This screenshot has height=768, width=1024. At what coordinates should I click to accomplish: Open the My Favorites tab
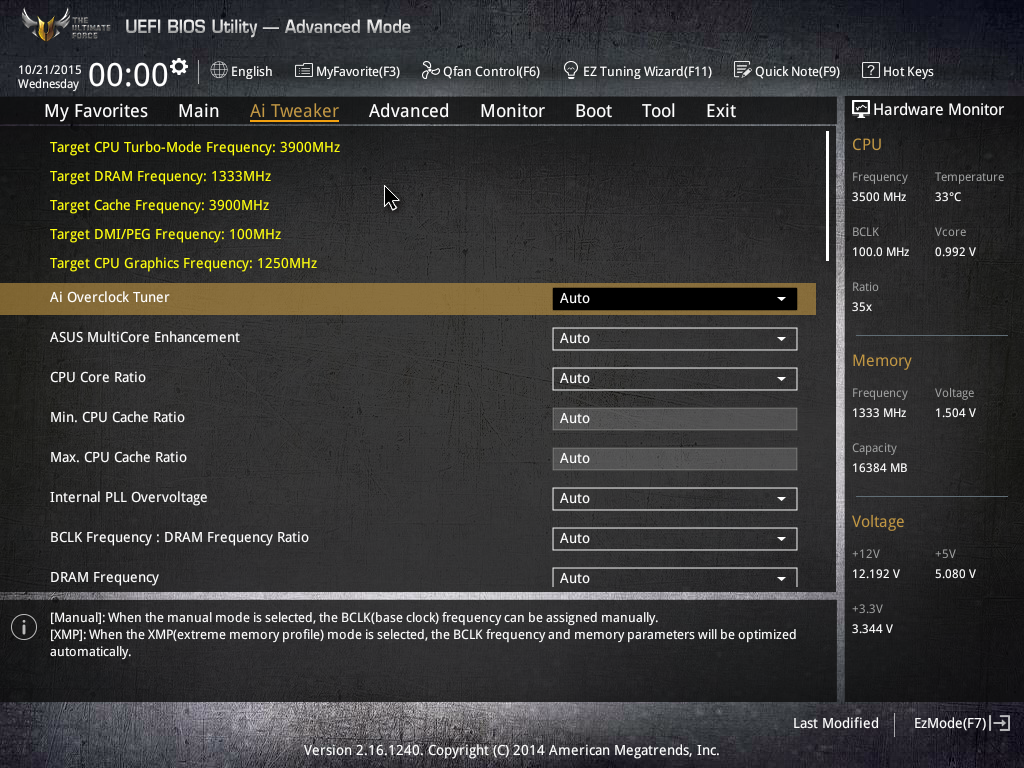point(96,111)
